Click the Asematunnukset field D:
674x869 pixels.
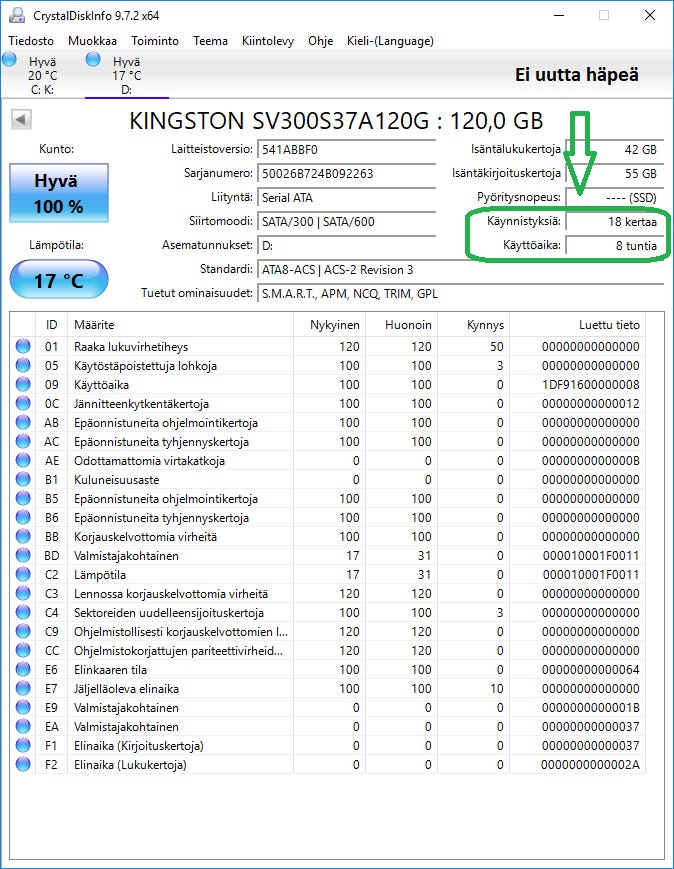[x=346, y=246]
